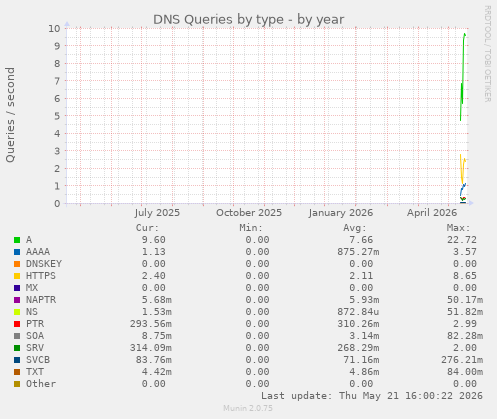Screen dimensions: 497x419
Task: Click the 'Munin 2.0.75' version text
Action: [x=248, y=408]
